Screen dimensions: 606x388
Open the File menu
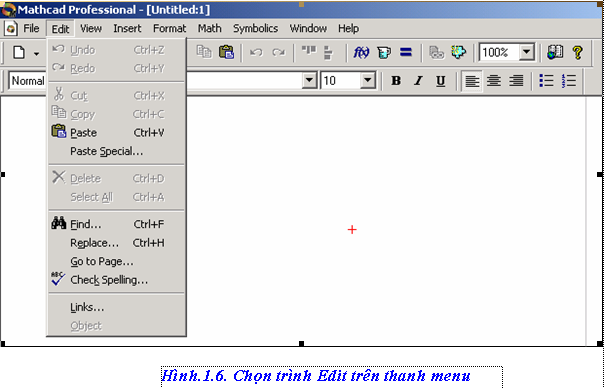[31, 29]
